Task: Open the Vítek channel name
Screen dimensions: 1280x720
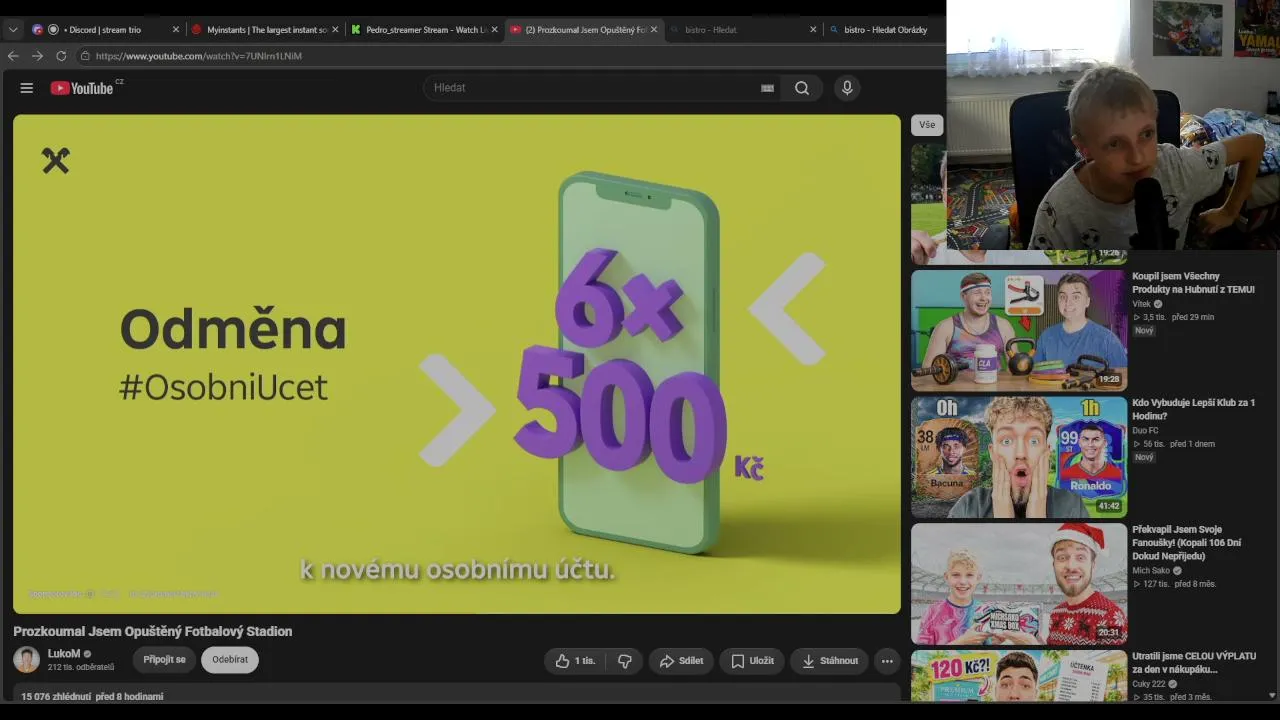Action: (1141, 304)
